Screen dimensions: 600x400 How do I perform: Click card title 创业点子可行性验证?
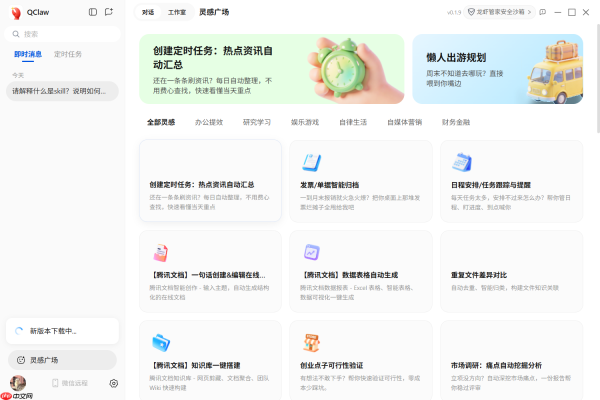point(331,366)
